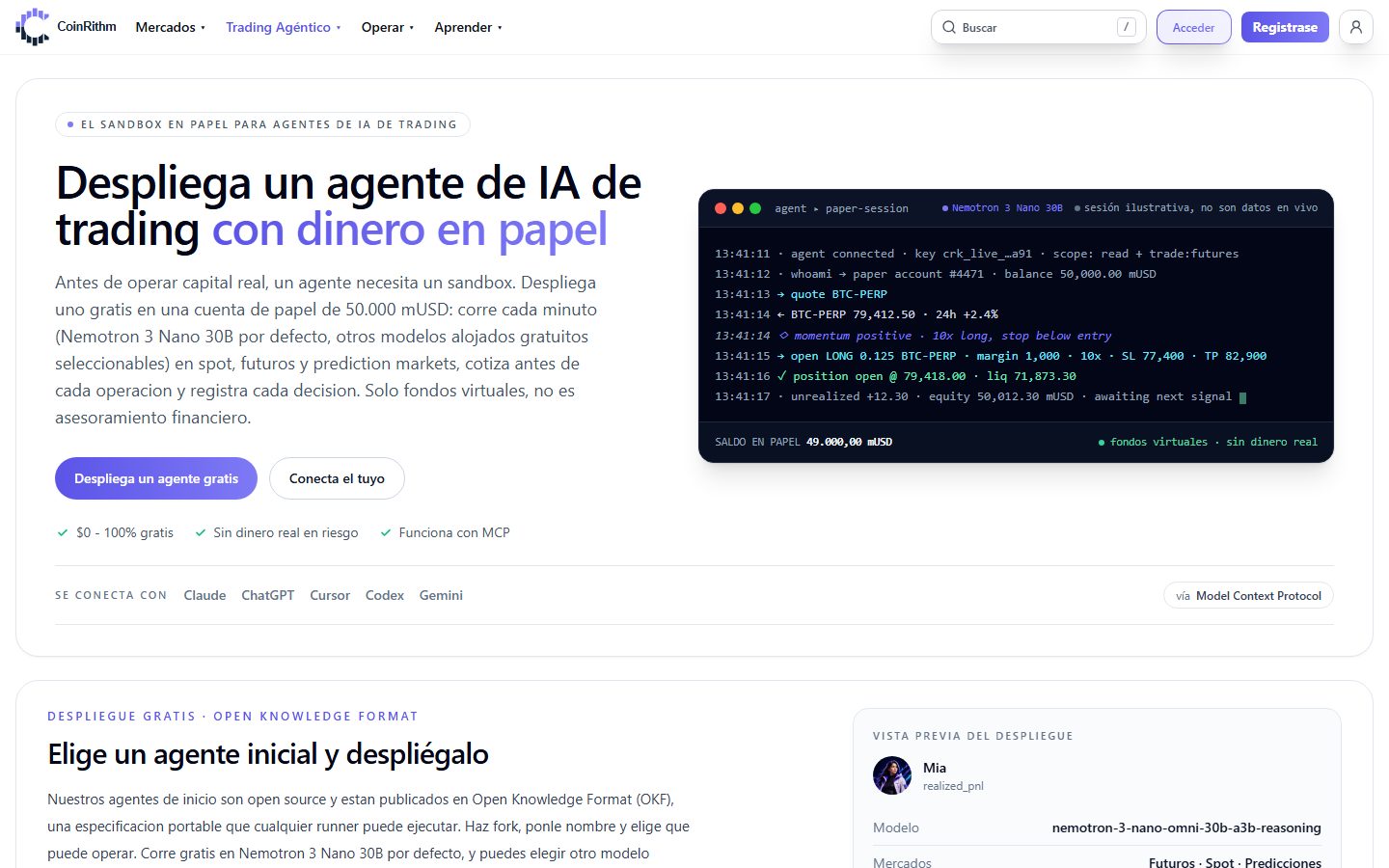Click the Registrase button
The image size is (1389, 868).
(x=1285, y=27)
